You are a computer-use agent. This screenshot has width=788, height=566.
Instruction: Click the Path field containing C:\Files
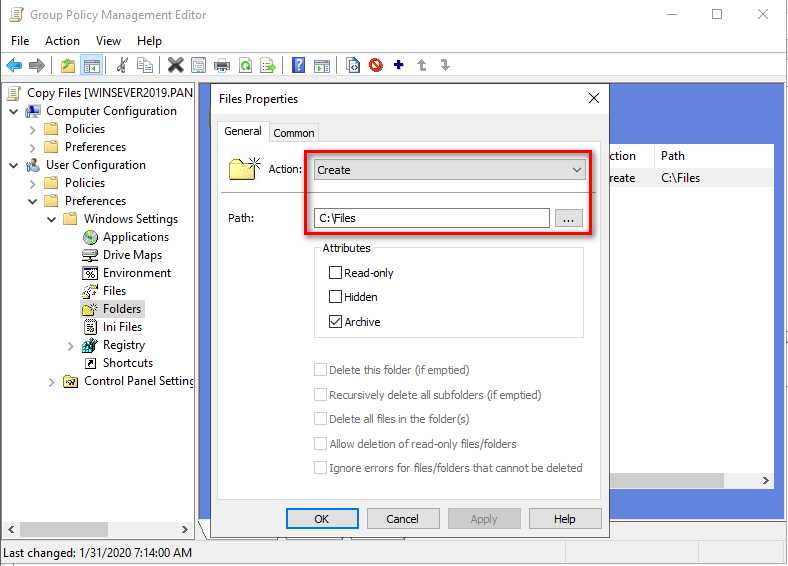[x=432, y=218]
